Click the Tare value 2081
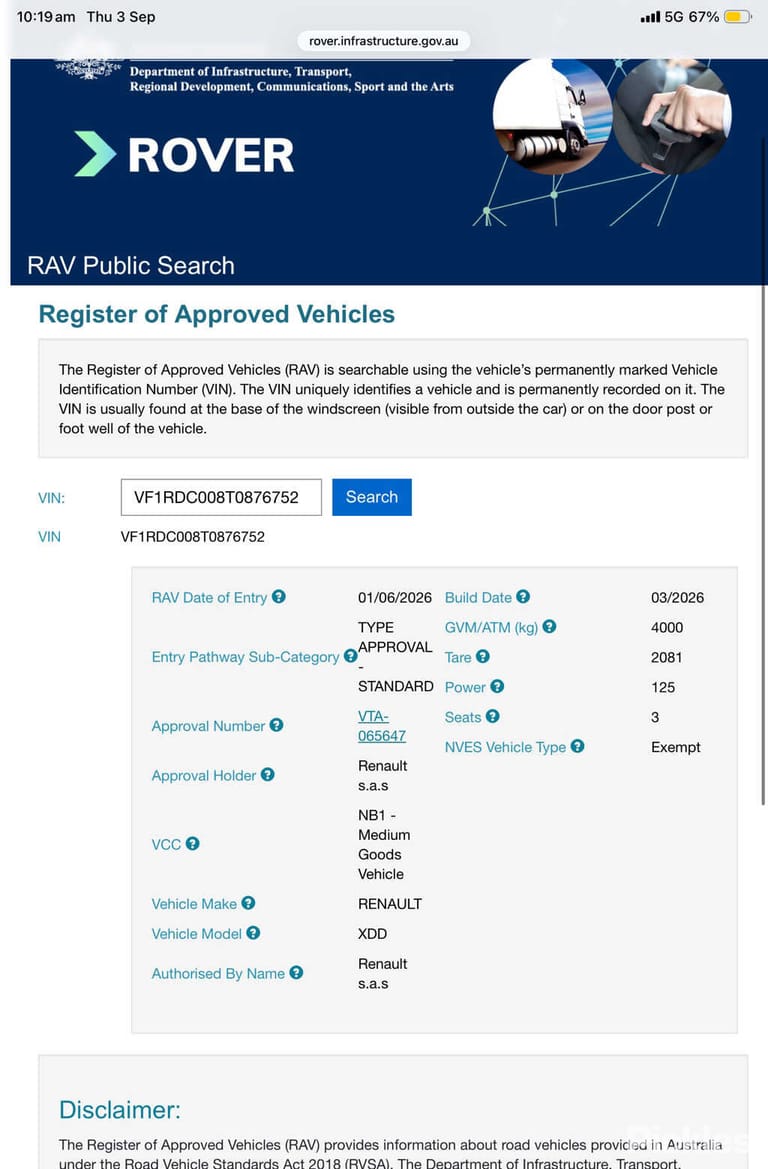Viewport: 768px width, 1169px height. [x=666, y=657]
